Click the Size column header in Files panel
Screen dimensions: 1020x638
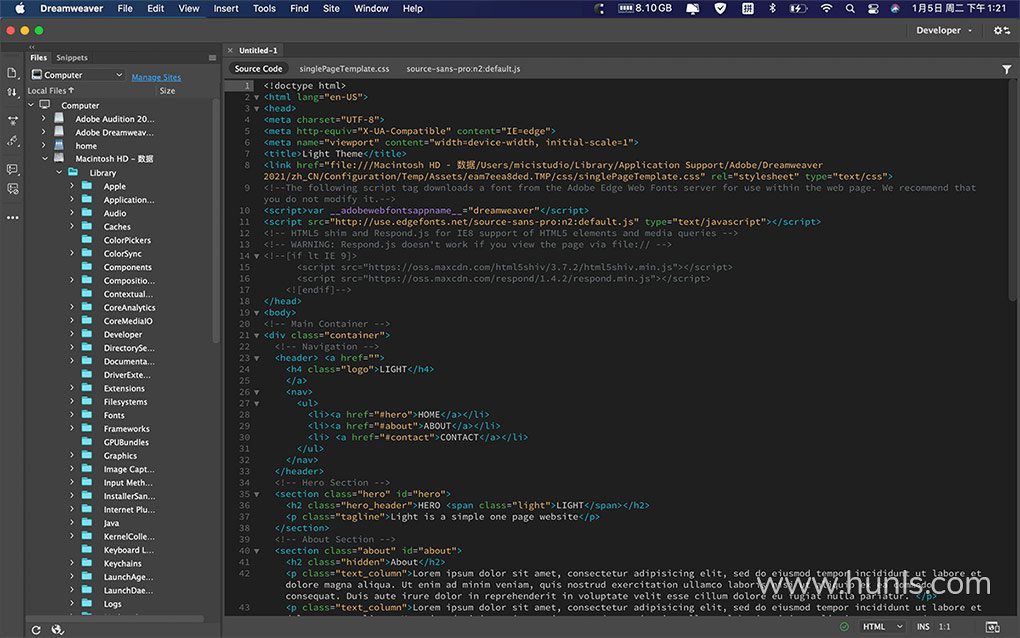(167, 91)
